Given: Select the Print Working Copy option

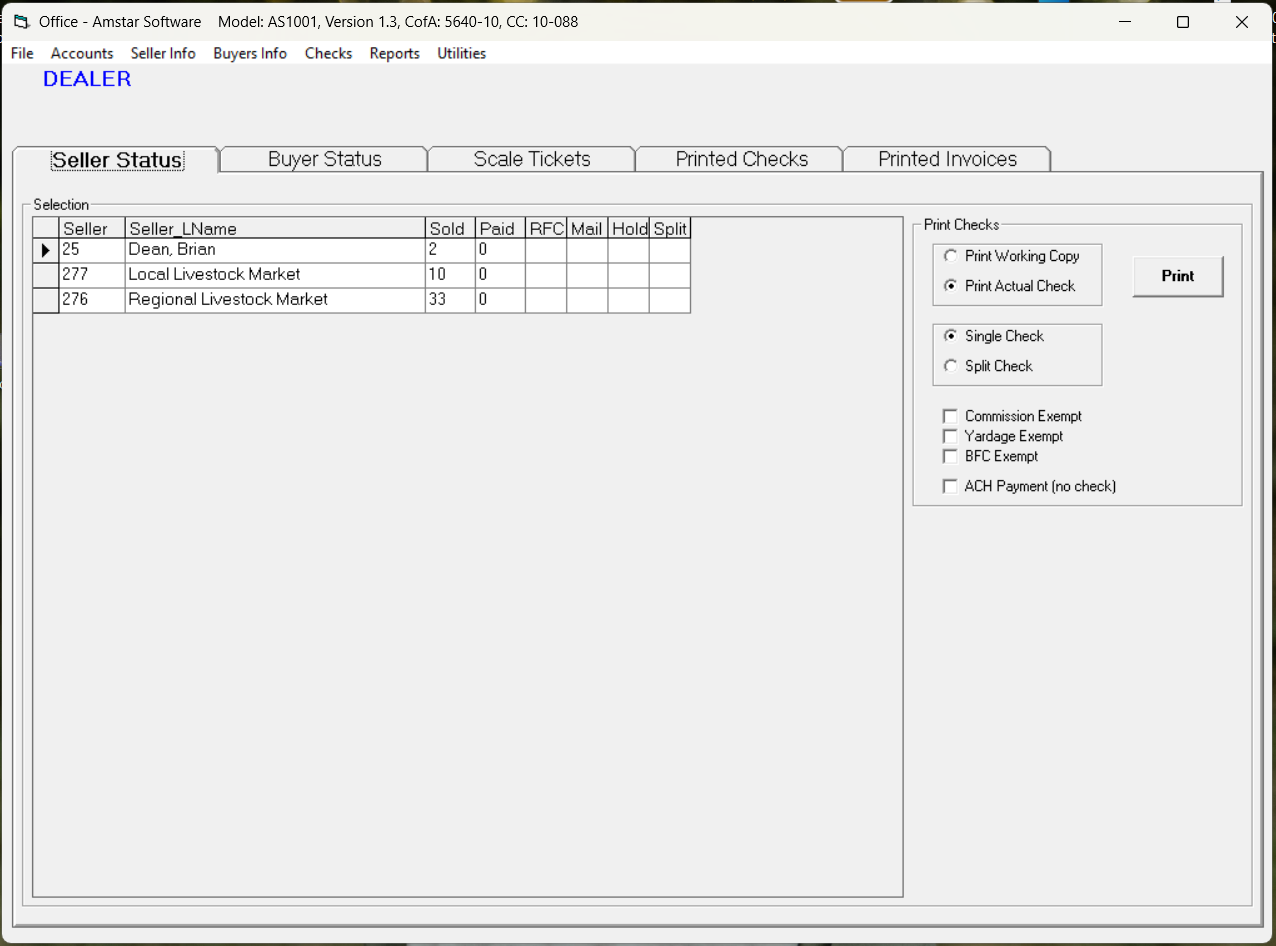Looking at the screenshot, I should [950, 255].
